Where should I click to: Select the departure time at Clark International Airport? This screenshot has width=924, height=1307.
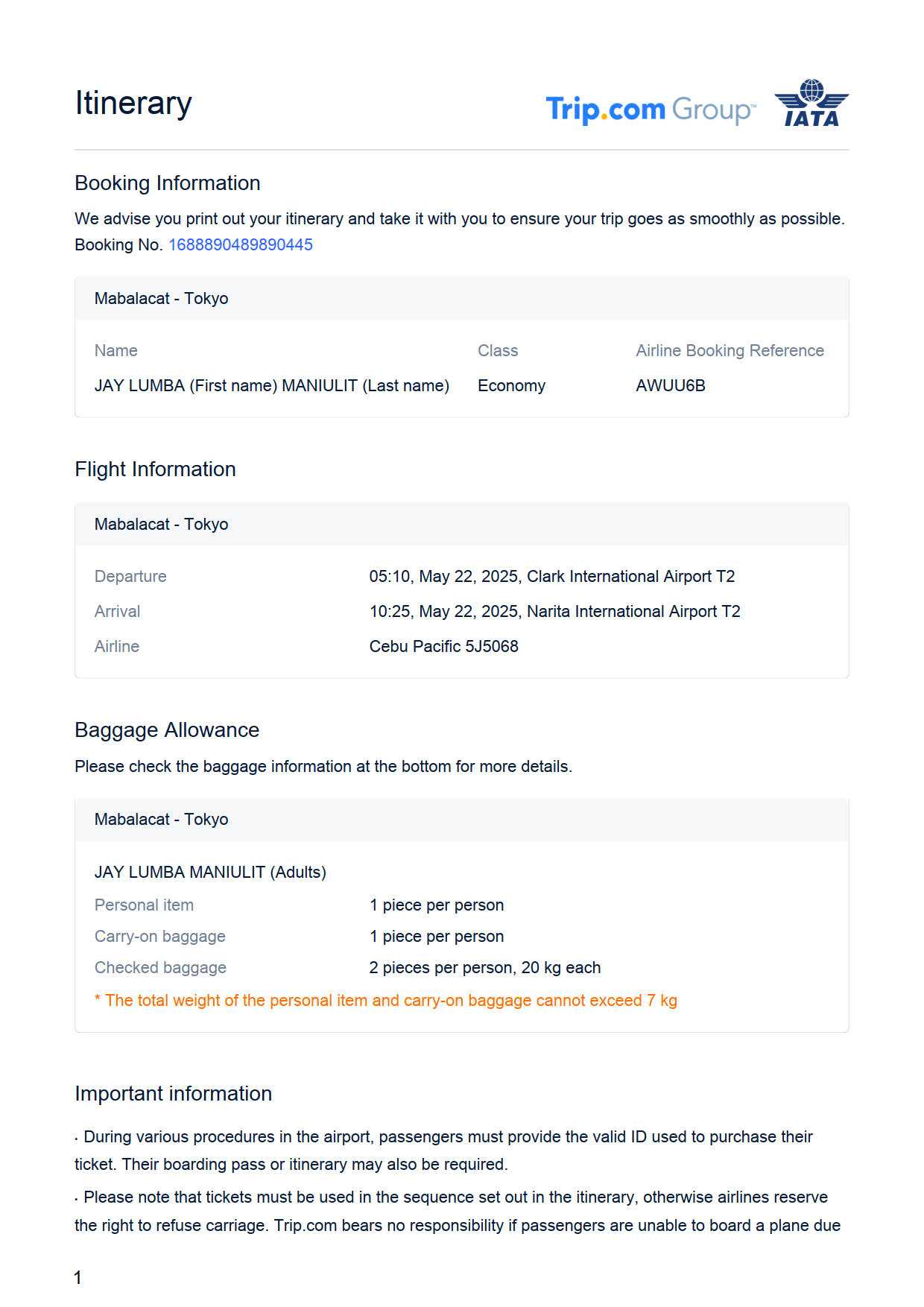tap(551, 577)
